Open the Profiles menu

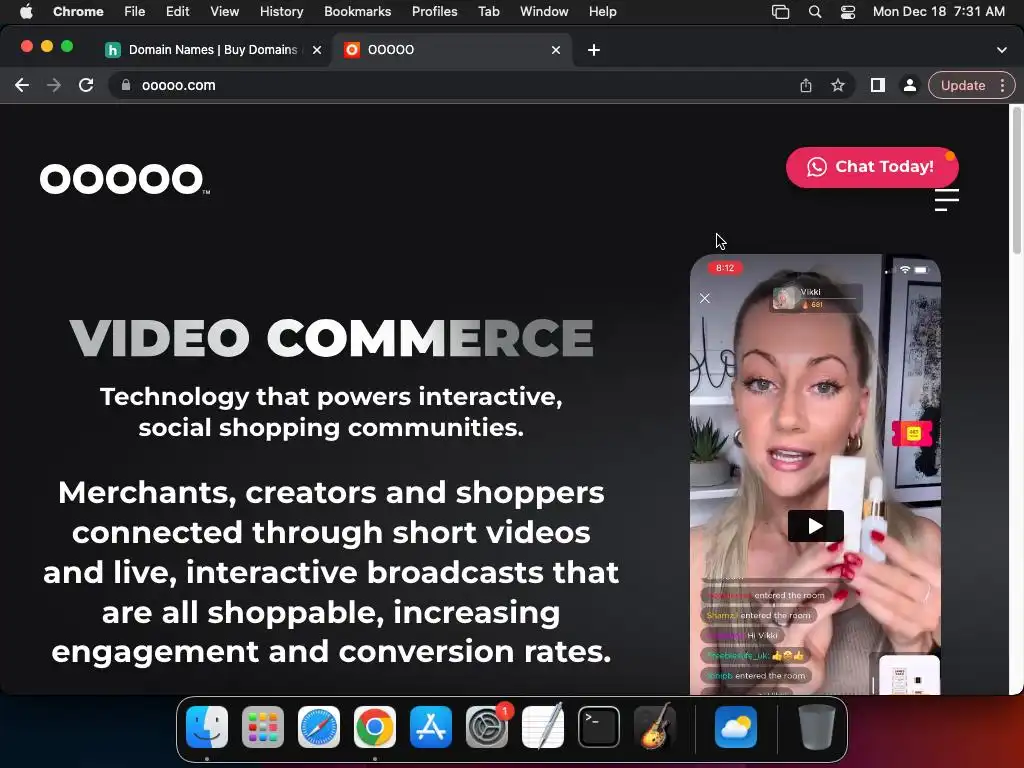pyautogui.click(x=434, y=11)
